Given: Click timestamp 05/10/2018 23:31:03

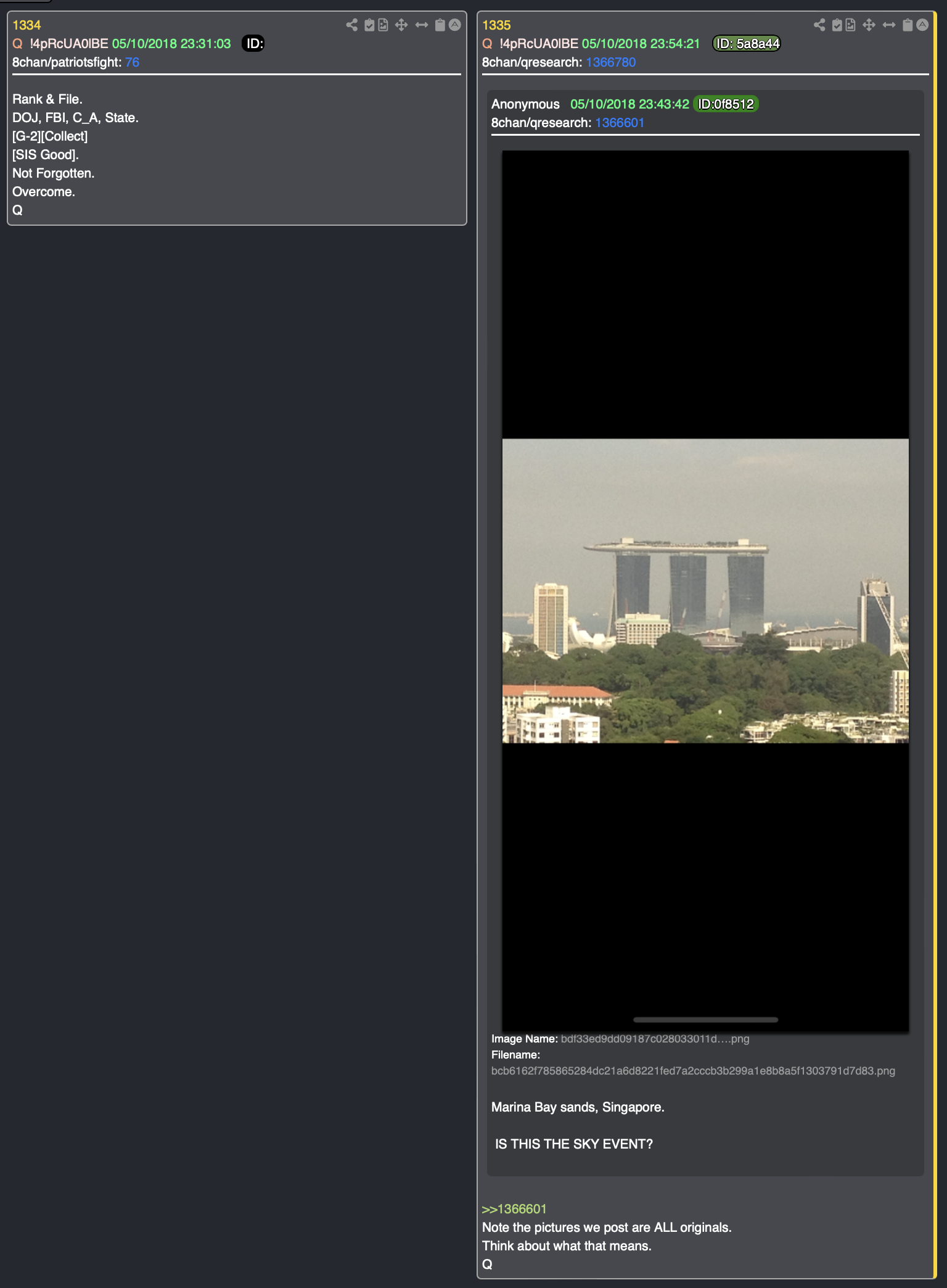Looking at the screenshot, I should (171, 44).
